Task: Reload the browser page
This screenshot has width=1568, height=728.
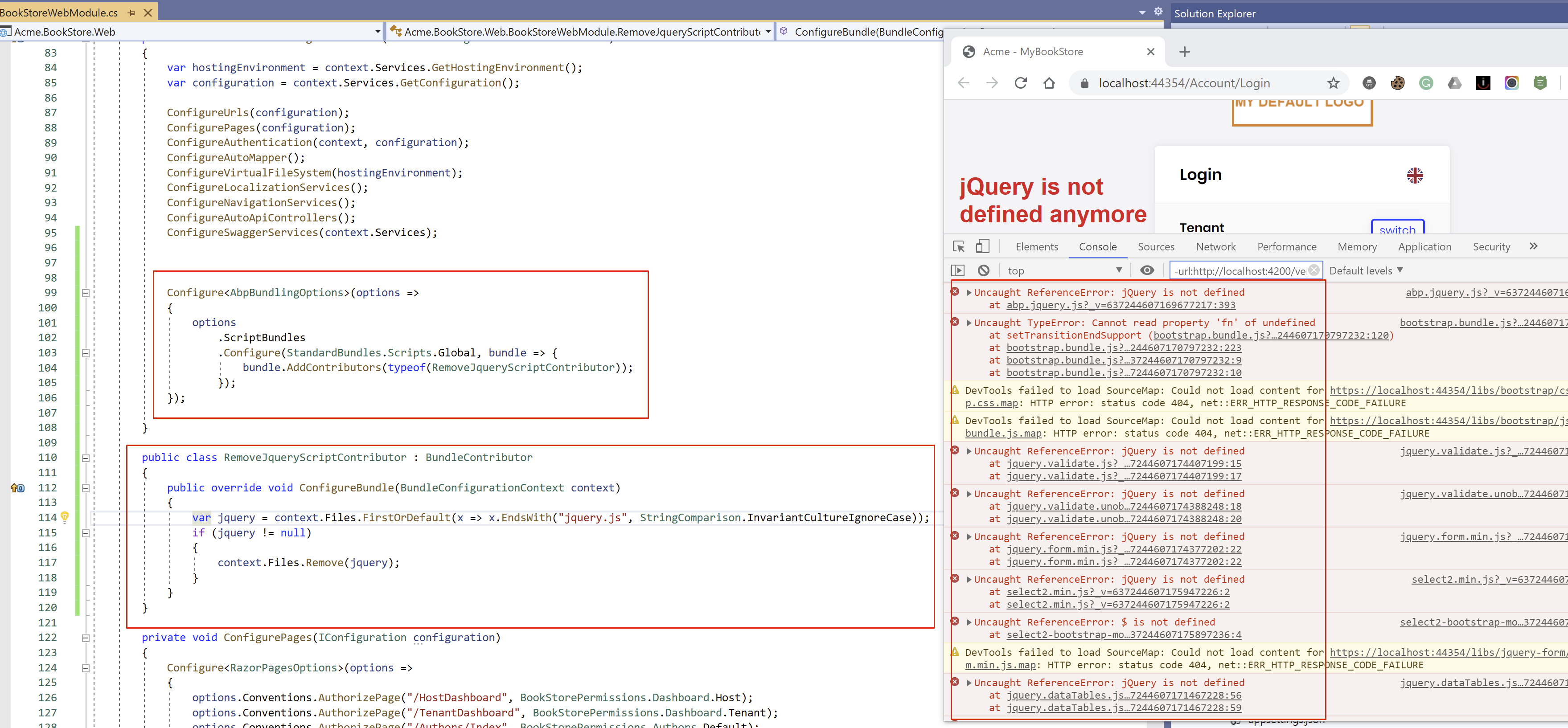Action: pyautogui.click(x=1020, y=83)
